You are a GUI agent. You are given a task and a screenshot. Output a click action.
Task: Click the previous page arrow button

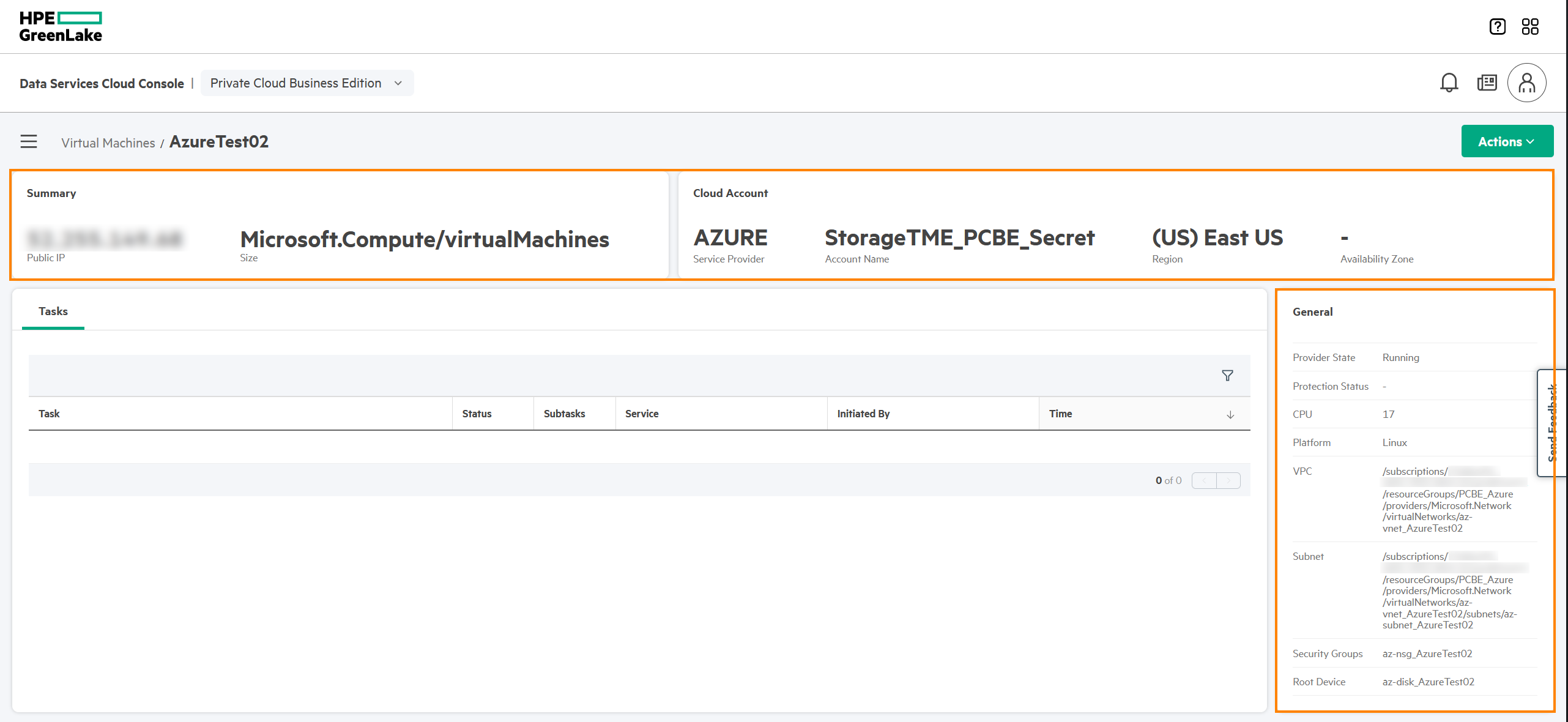[x=1204, y=480]
